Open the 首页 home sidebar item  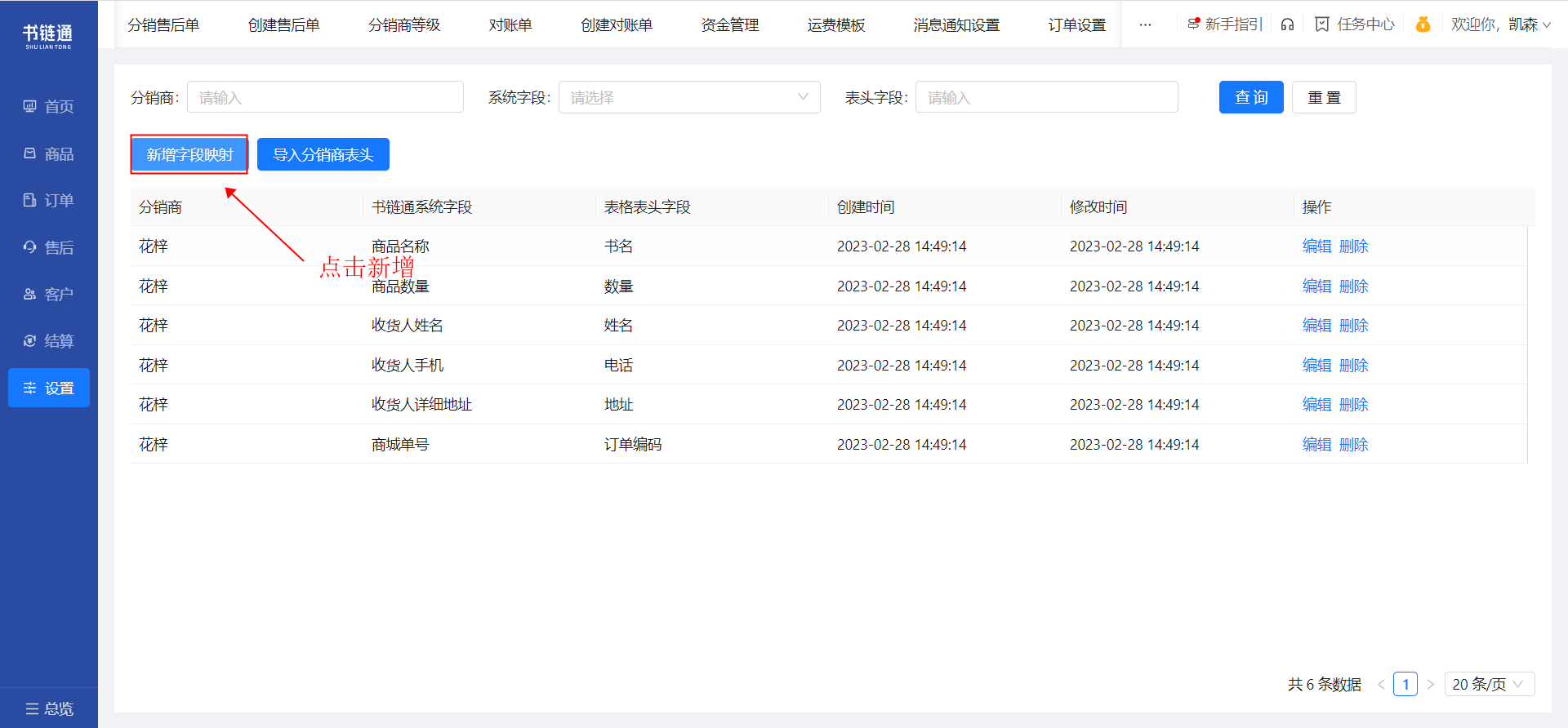(x=49, y=106)
